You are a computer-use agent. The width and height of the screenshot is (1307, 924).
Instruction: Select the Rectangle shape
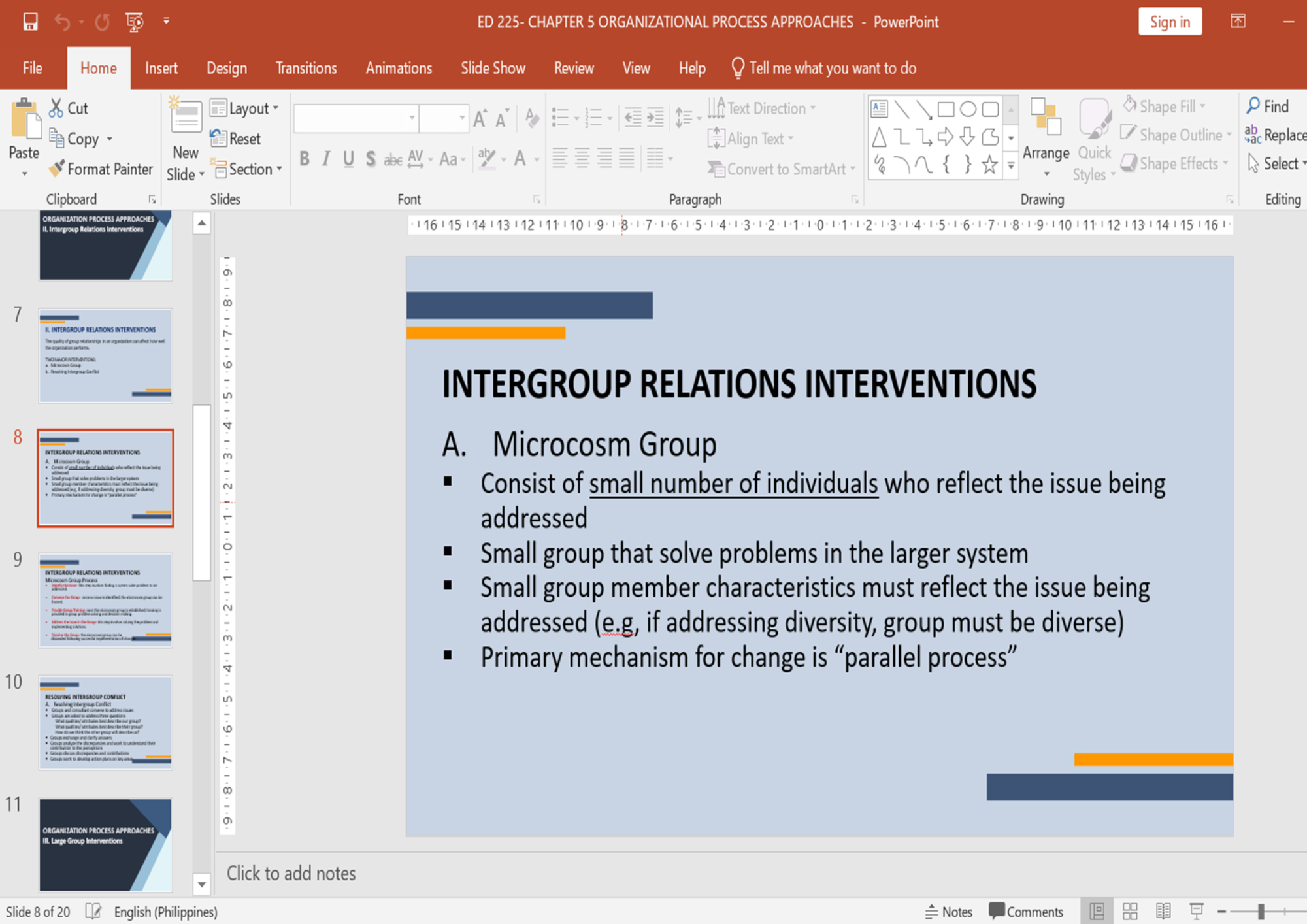pos(946,108)
